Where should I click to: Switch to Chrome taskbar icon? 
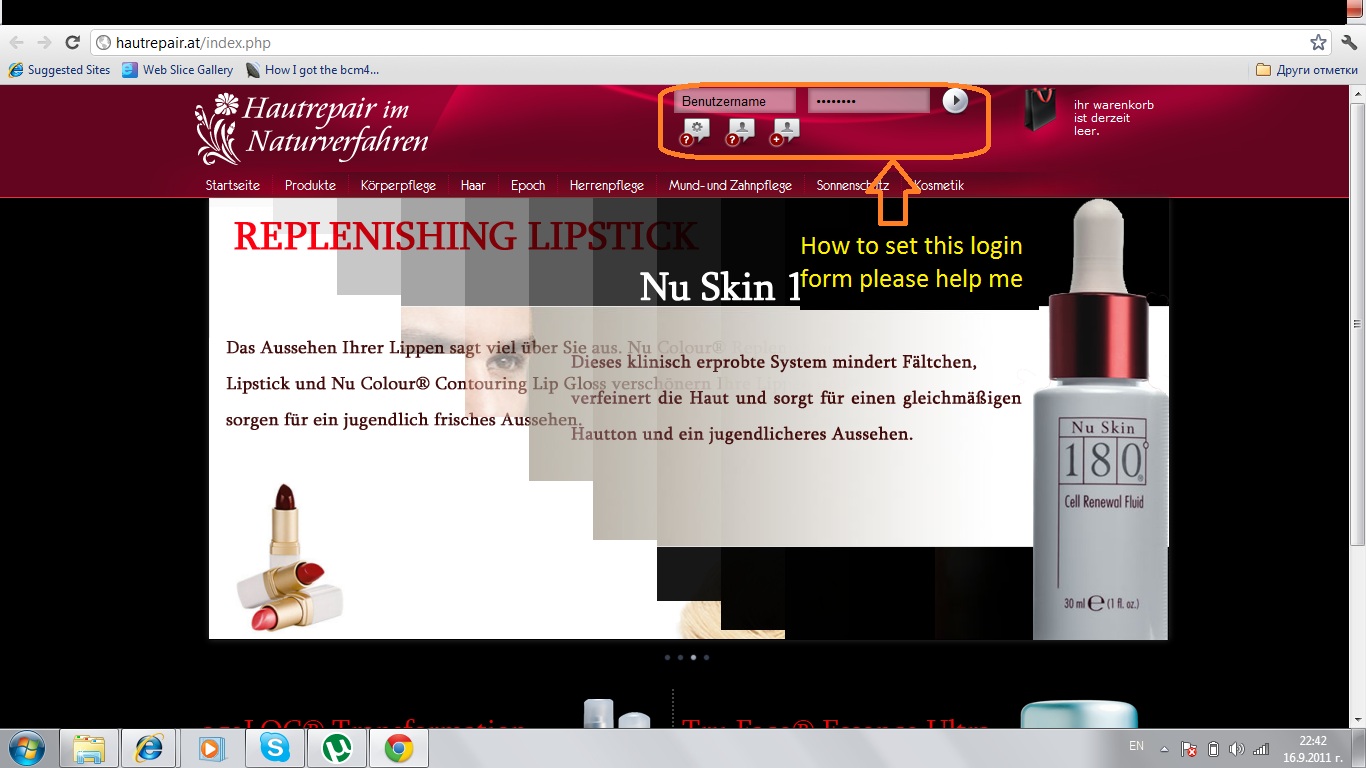pos(398,748)
